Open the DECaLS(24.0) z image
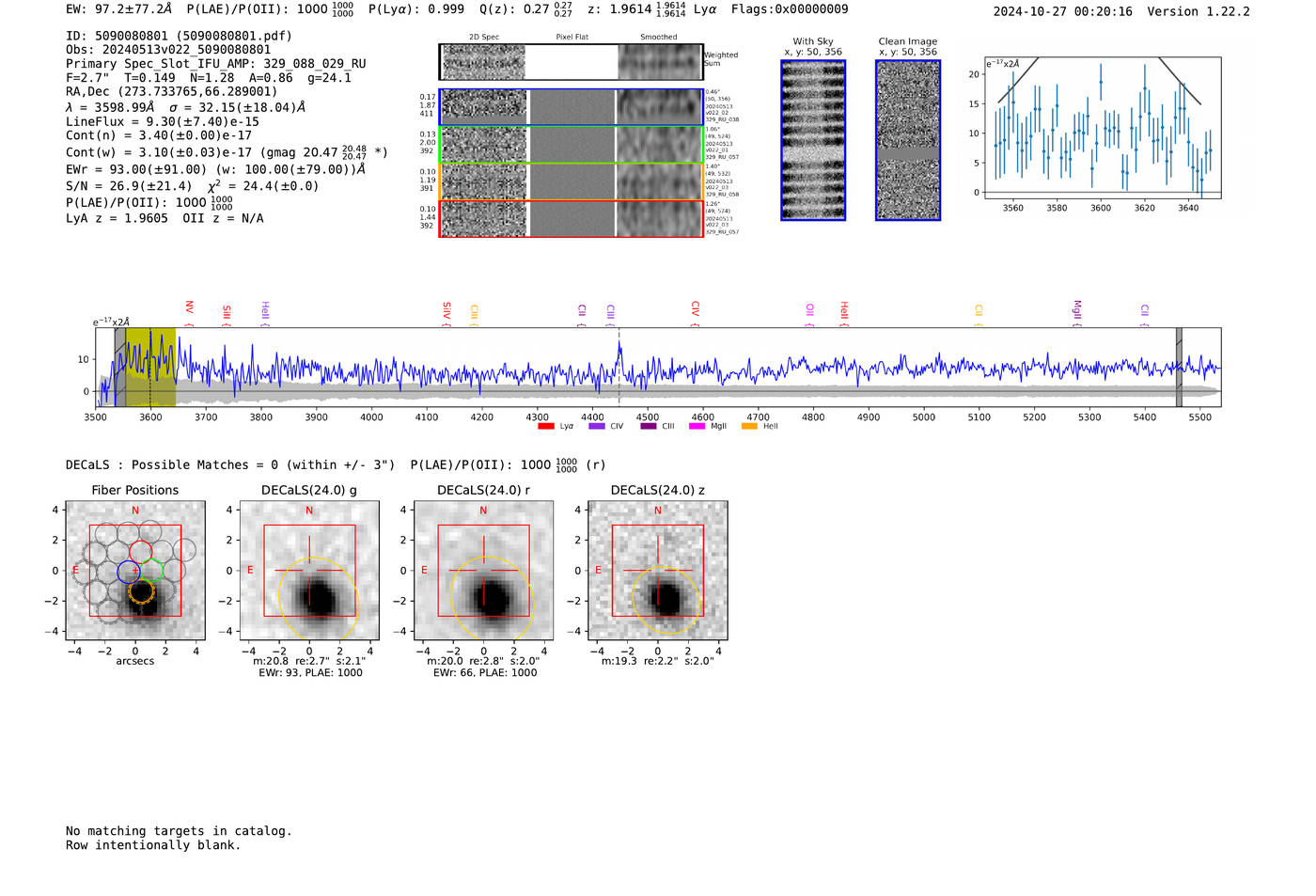Viewport: 1316px width, 896px height. click(658, 570)
